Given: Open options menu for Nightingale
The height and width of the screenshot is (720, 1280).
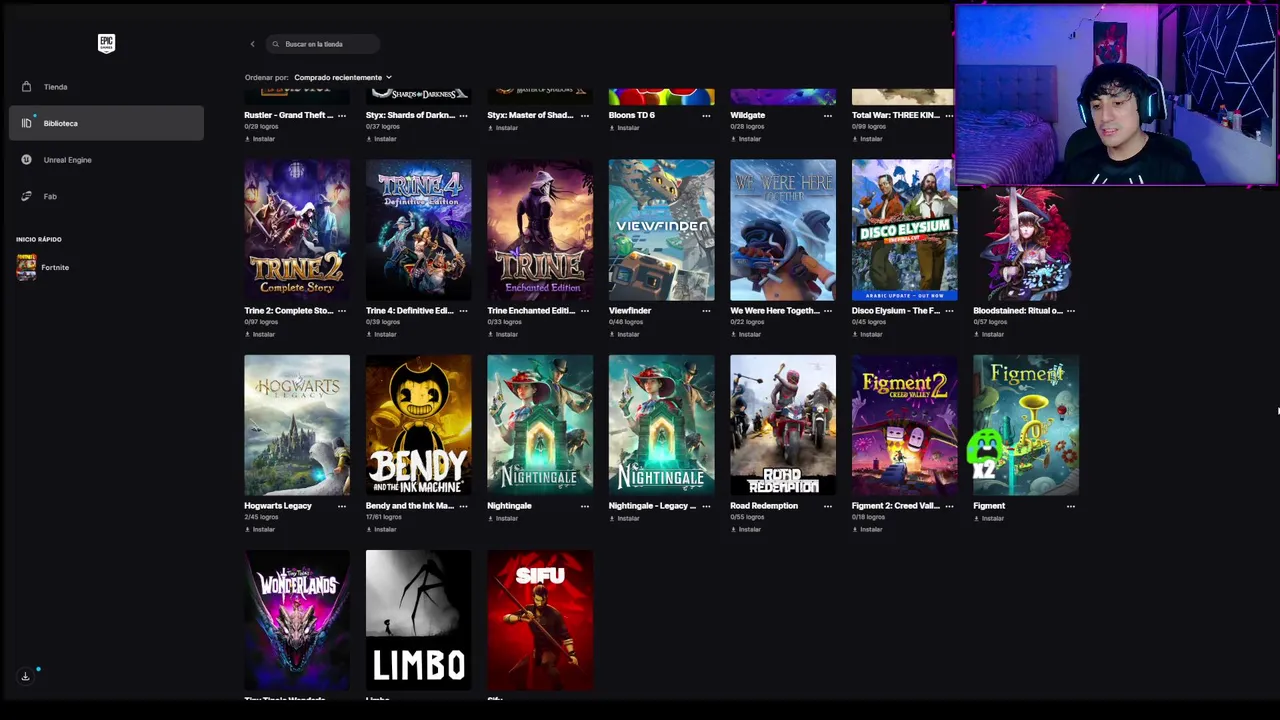Looking at the screenshot, I should [x=584, y=505].
